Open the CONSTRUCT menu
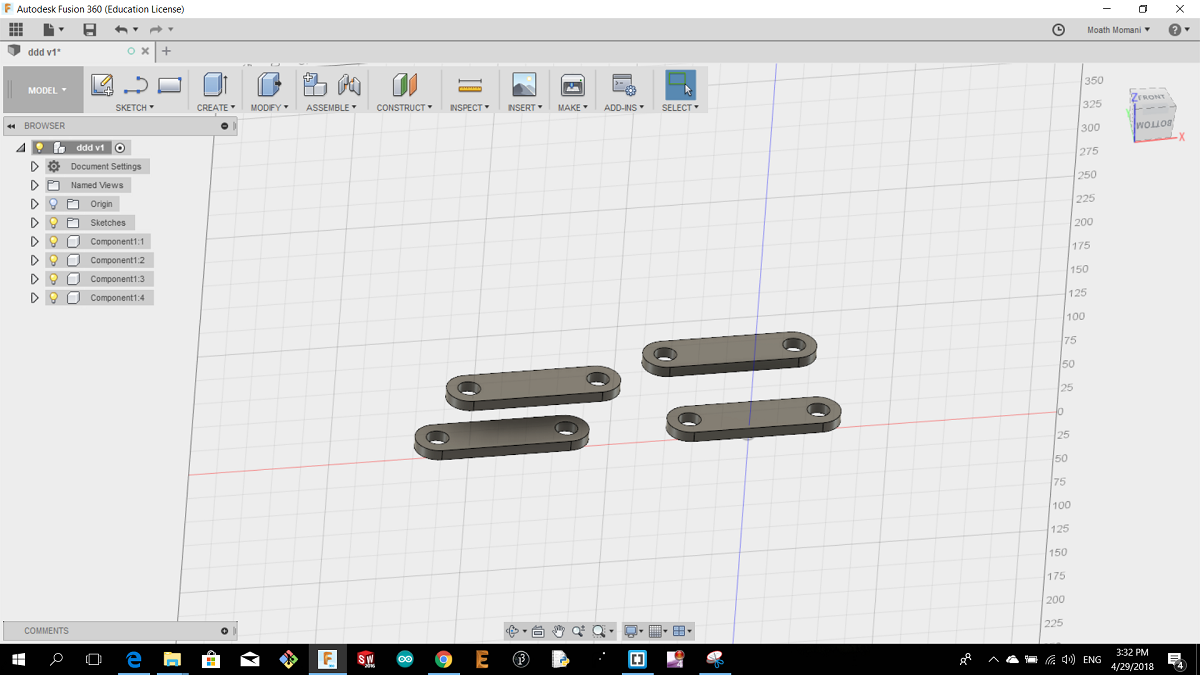 [x=404, y=107]
